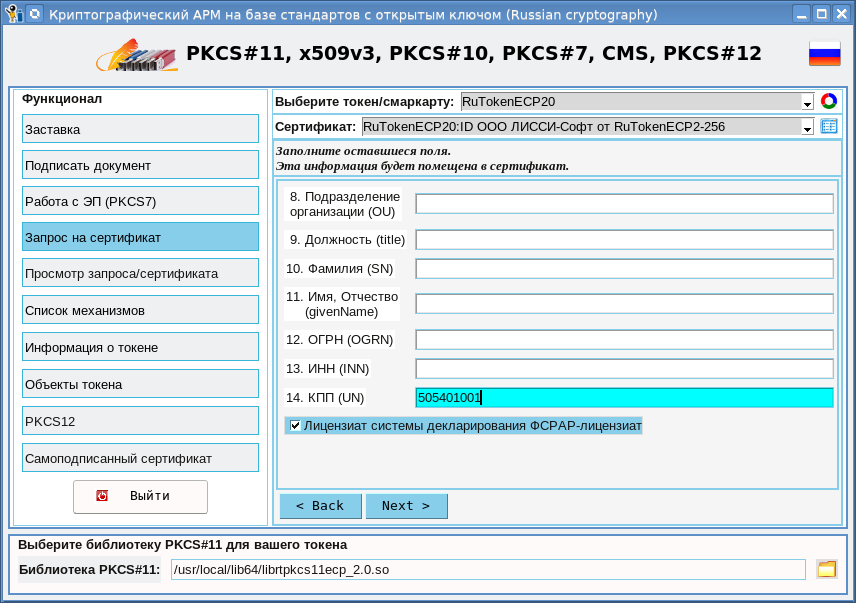Open the PKCS12 section

pyautogui.click(x=140, y=421)
